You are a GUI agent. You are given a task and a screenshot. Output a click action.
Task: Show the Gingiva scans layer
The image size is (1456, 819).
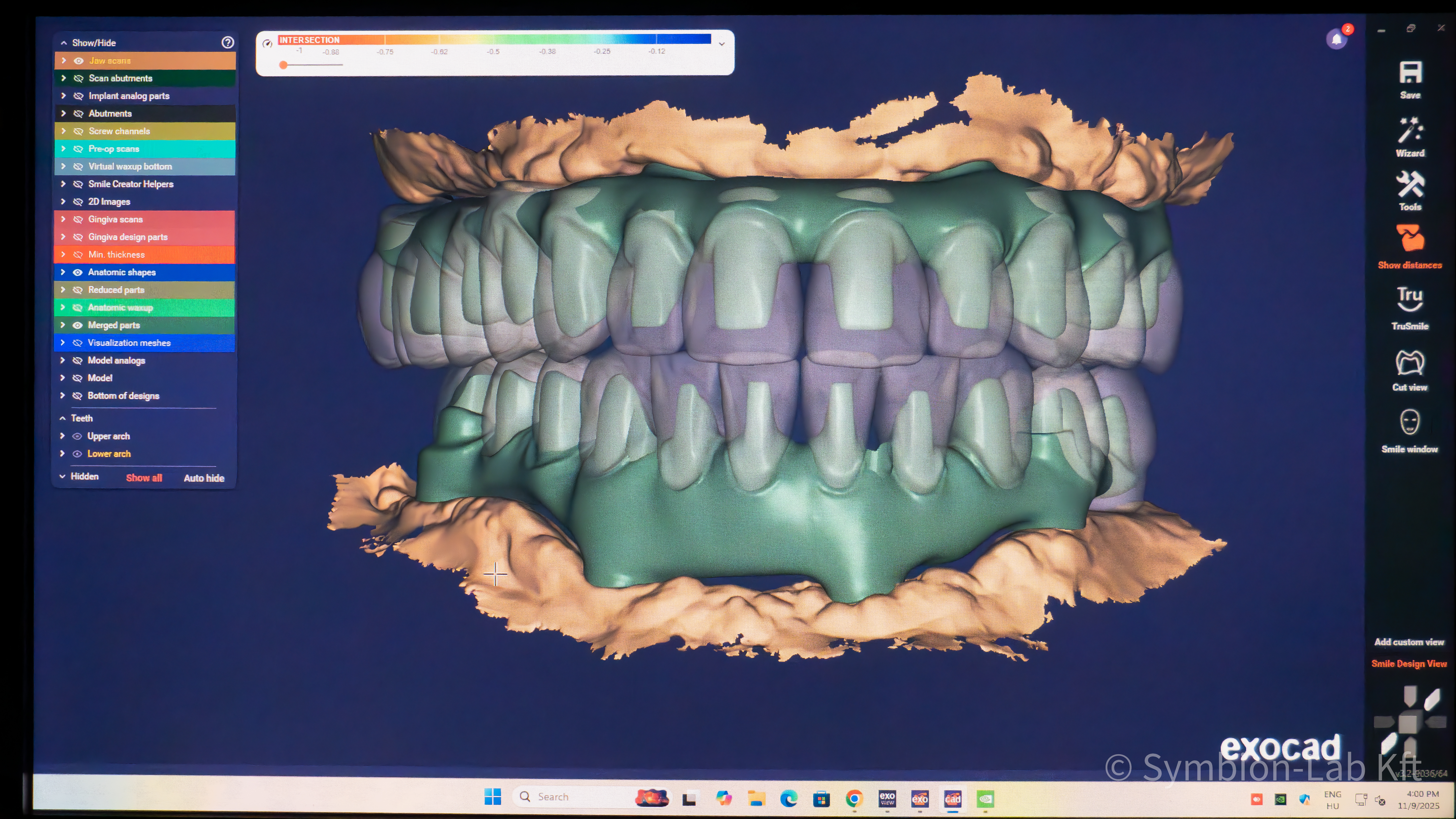pyautogui.click(x=78, y=219)
